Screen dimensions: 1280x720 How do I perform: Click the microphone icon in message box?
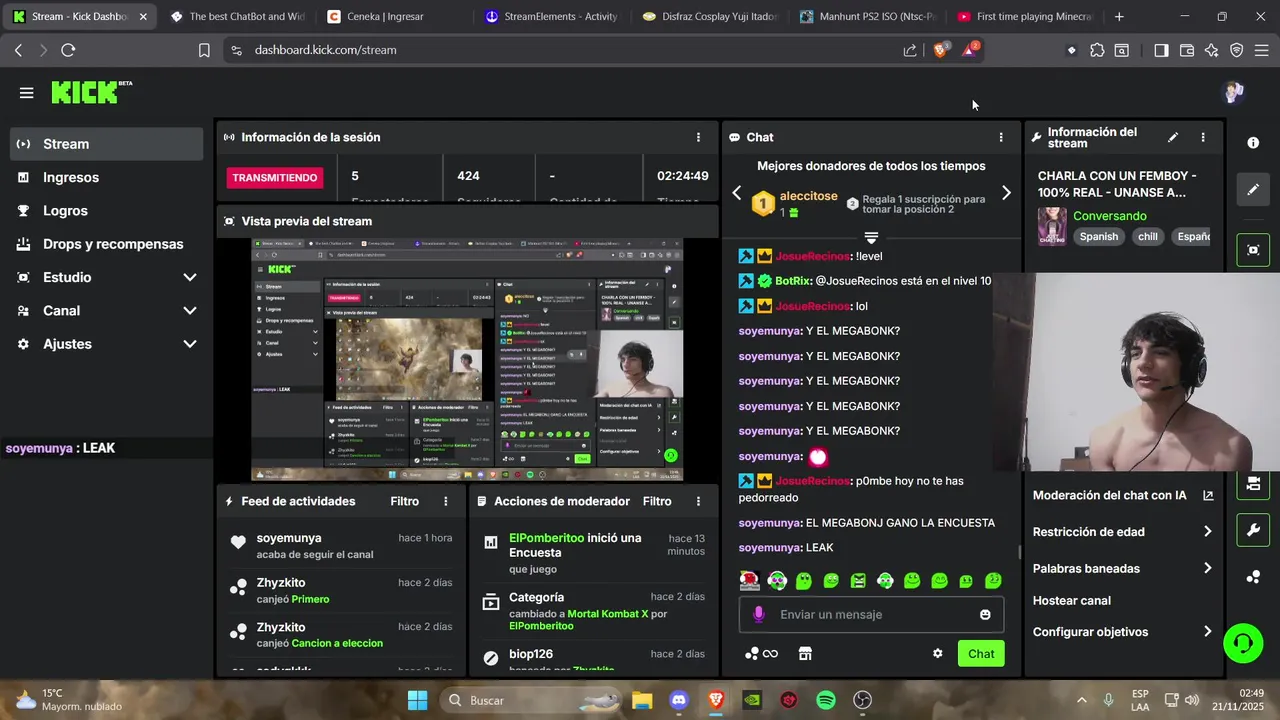[x=758, y=614]
